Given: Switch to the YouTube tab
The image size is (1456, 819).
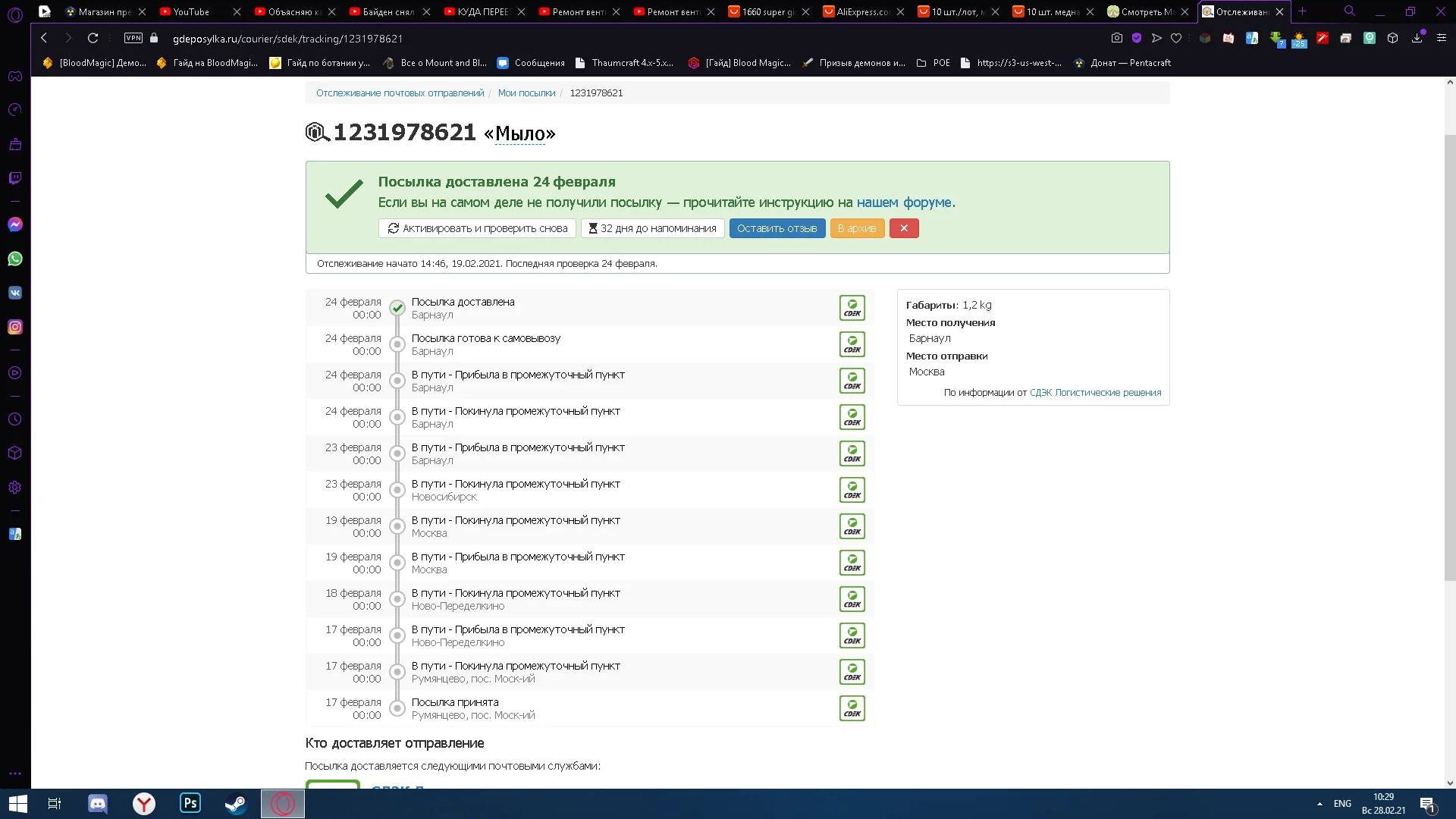Looking at the screenshot, I should pos(191,11).
